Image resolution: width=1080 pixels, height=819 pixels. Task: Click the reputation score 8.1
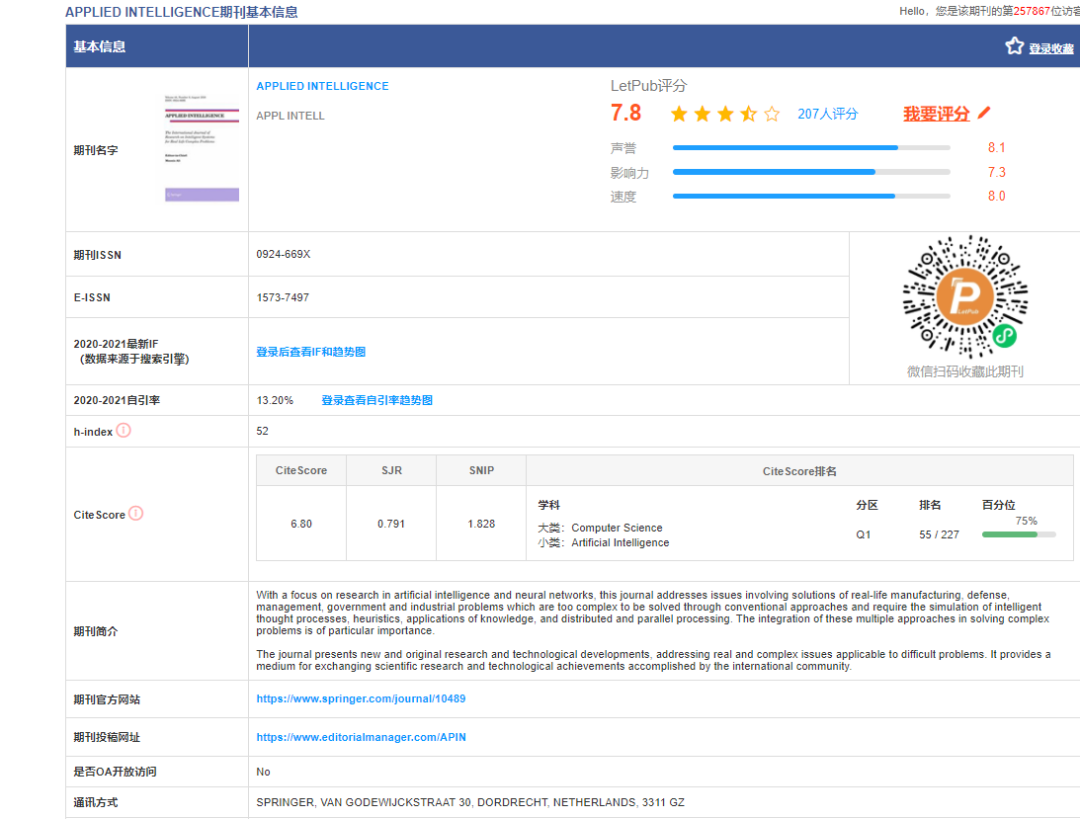point(996,147)
